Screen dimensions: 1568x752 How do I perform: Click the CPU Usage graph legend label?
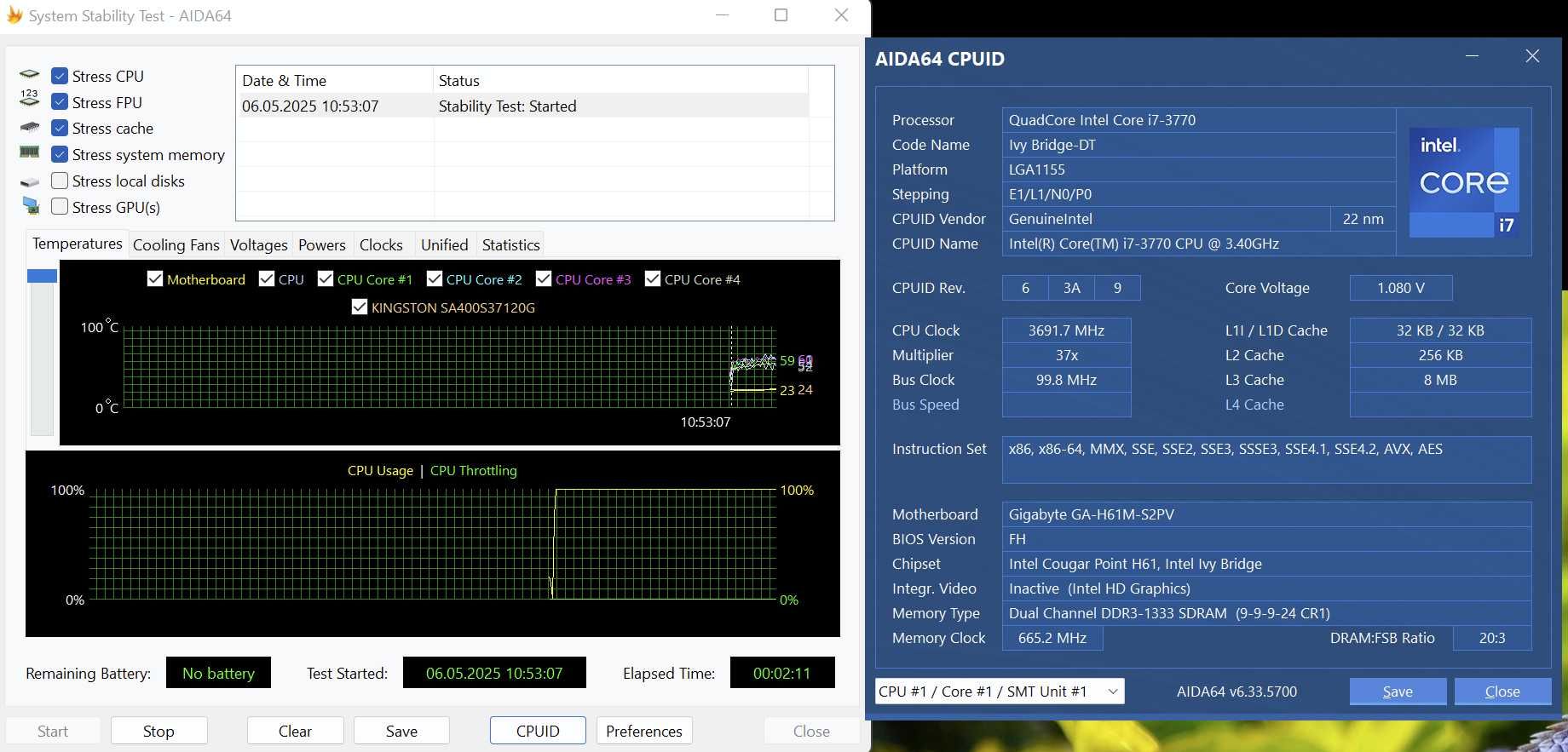[380, 470]
